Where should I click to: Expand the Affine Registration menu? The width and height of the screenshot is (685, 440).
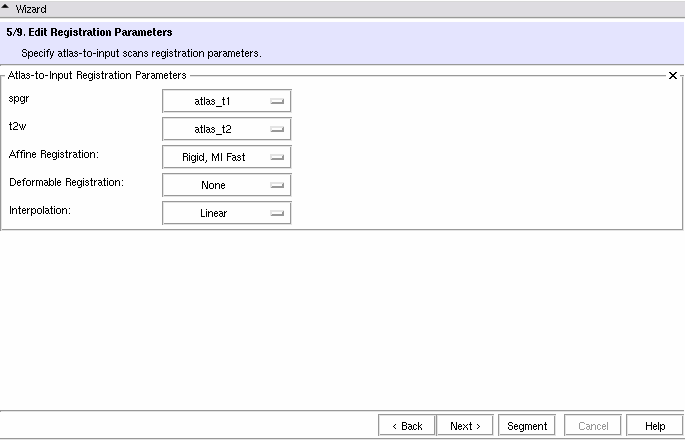point(226,157)
